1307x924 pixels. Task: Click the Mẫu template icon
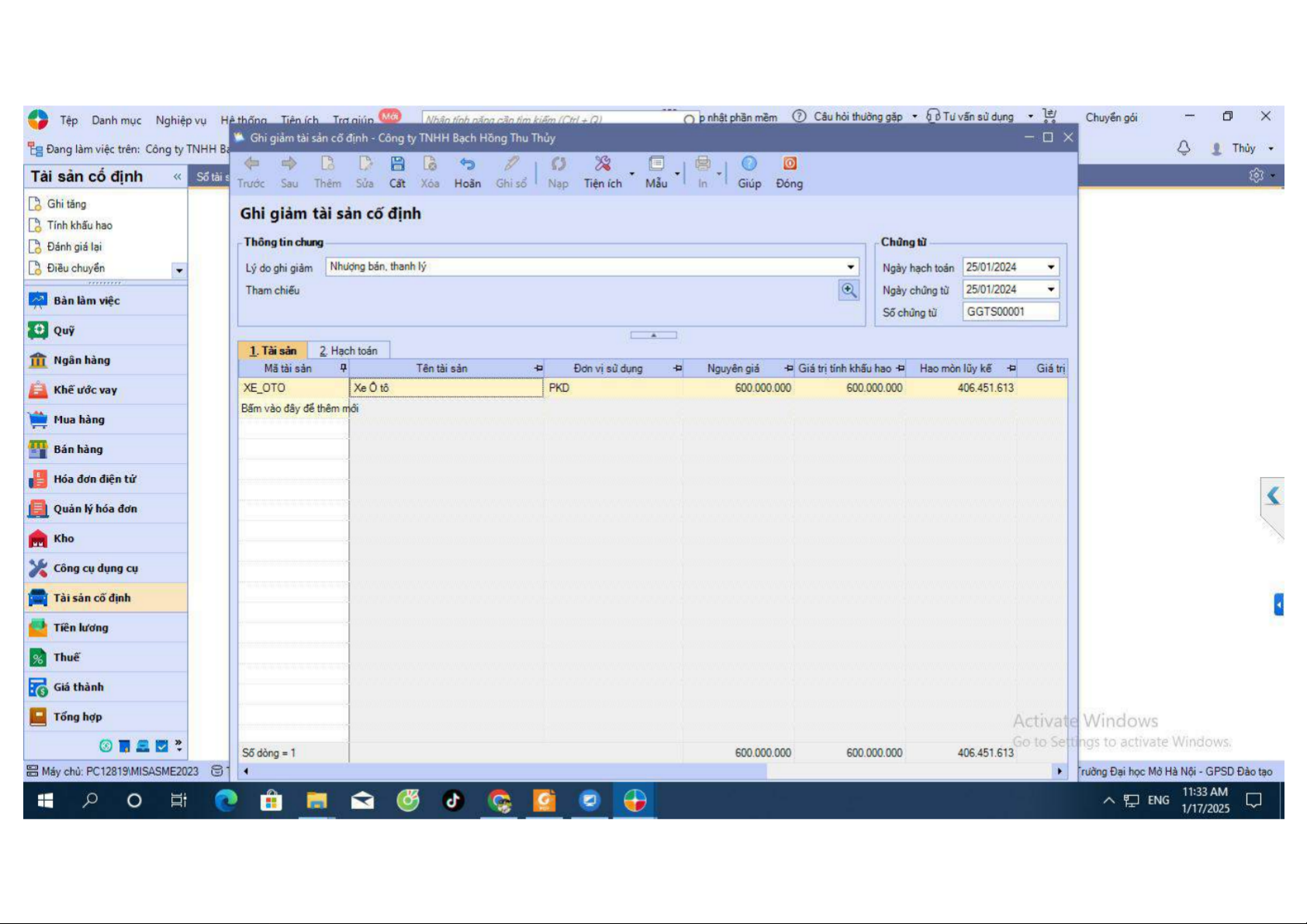point(656,164)
